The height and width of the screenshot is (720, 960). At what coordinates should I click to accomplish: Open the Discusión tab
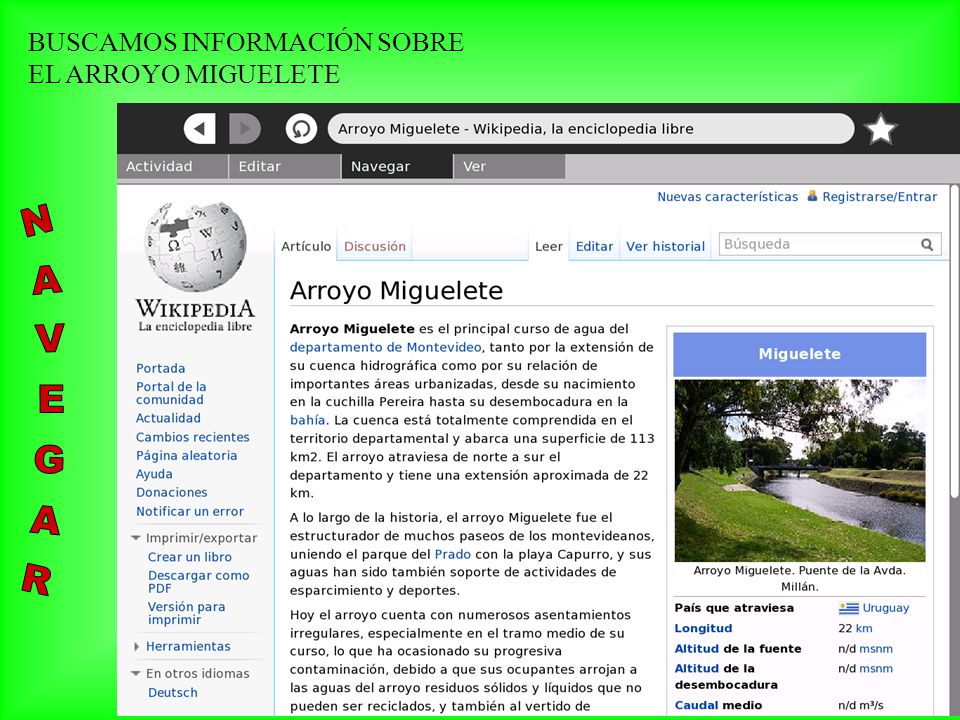375,246
